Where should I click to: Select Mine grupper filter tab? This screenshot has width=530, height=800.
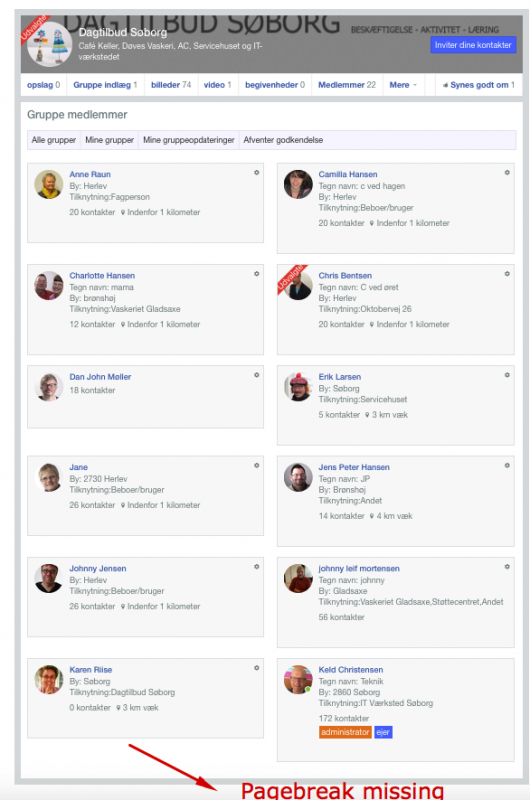coord(109,140)
